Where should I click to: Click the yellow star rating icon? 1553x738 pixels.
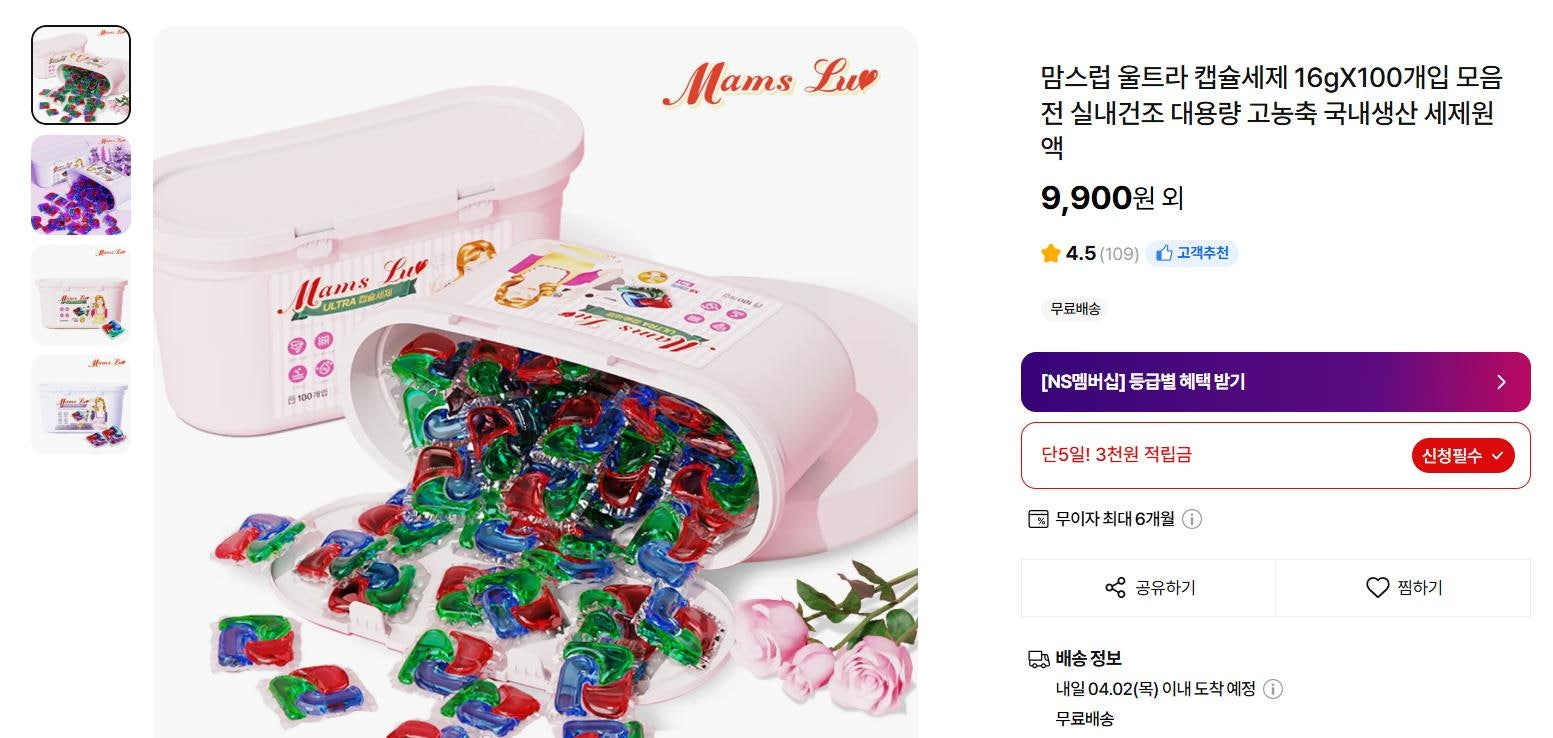1050,254
